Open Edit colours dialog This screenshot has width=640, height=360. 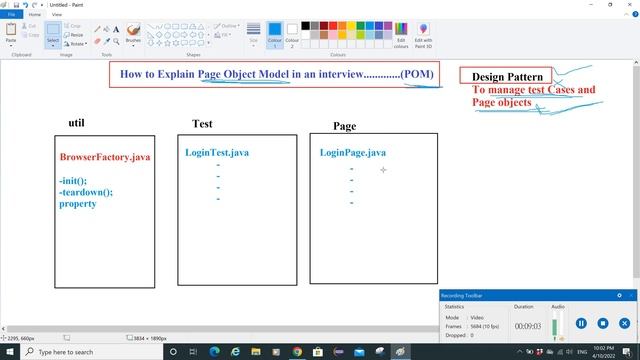click(401, 36)
